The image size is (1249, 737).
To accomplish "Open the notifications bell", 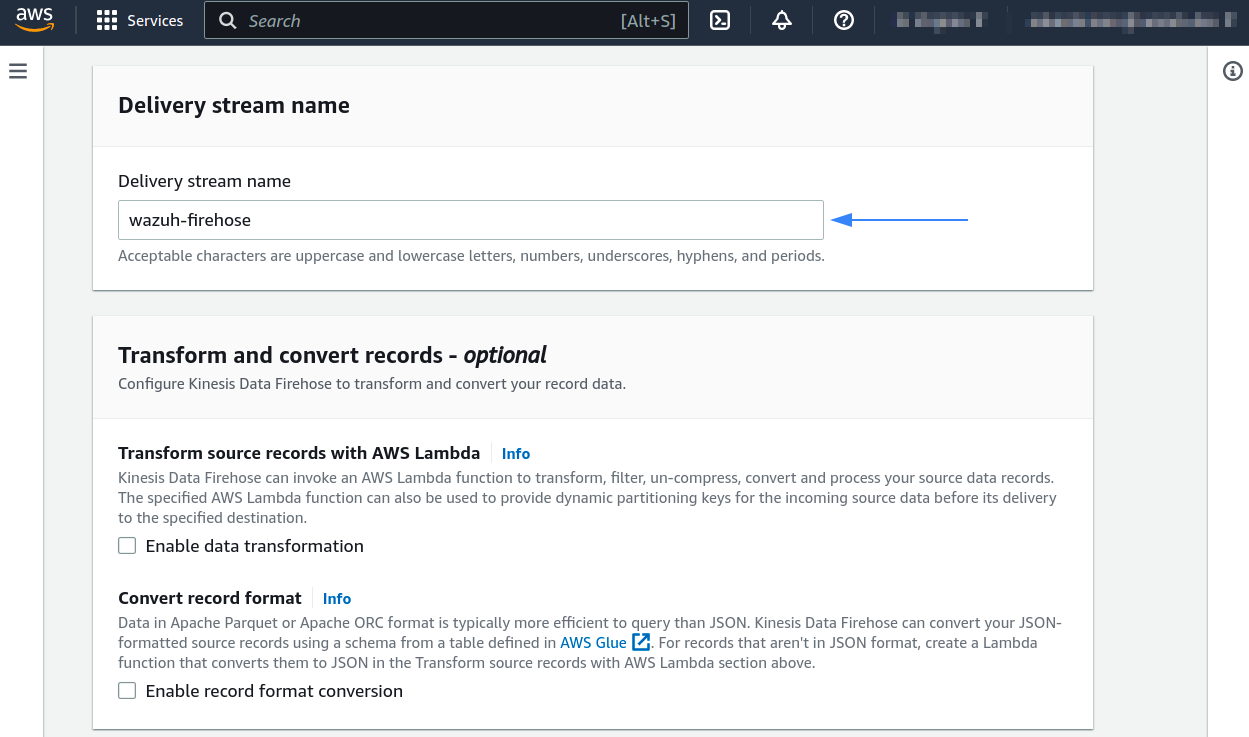I will coord(782,20).
